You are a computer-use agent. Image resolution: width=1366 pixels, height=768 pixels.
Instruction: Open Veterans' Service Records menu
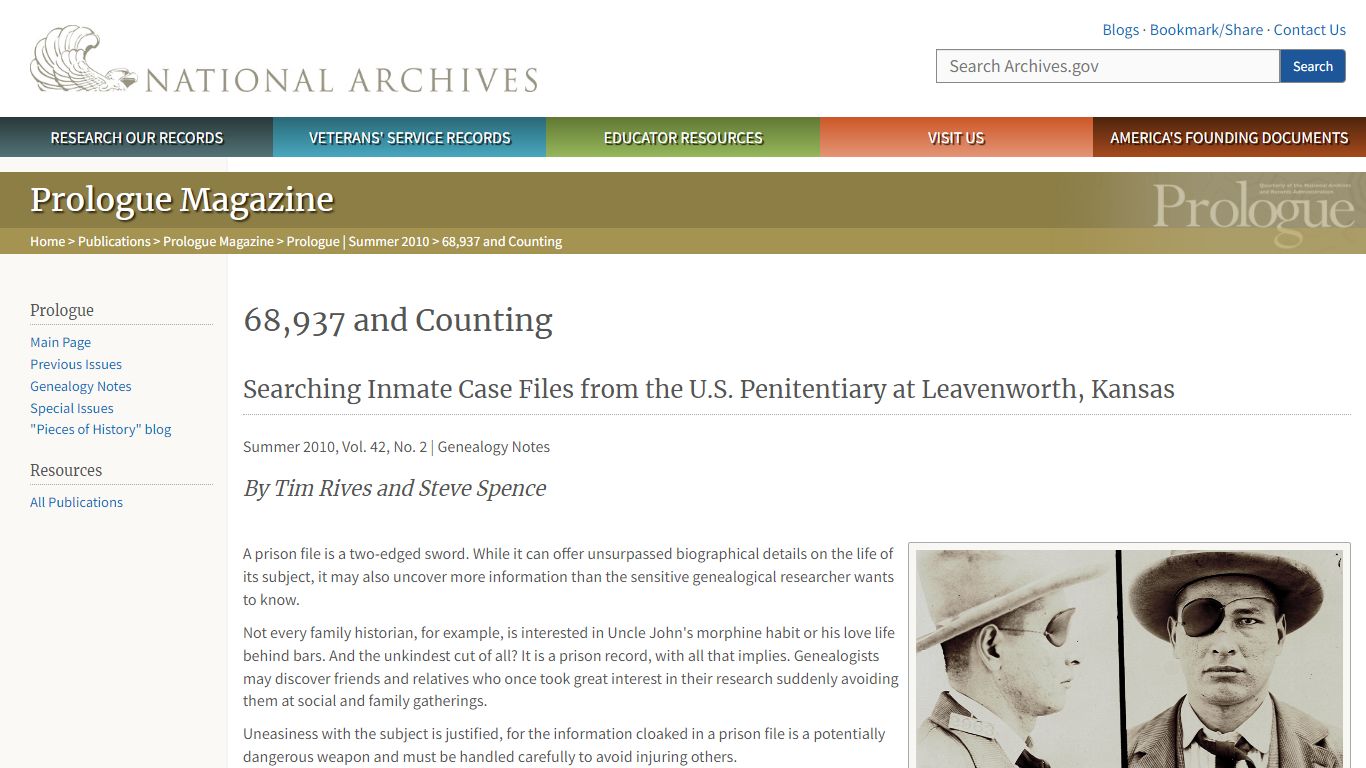point(410,137)
